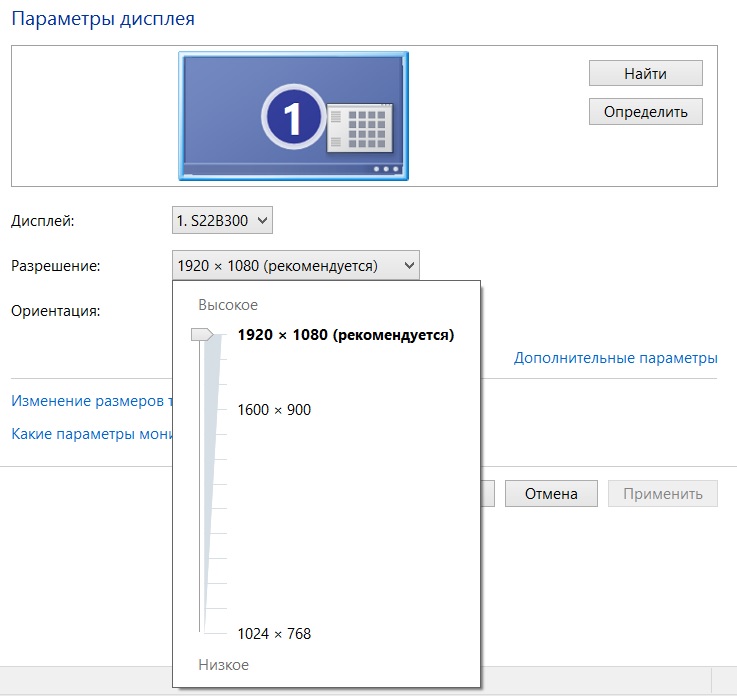The width and height of the screenshot is (737, 696).
Task: Grab the resolution slider thumb handle
Action: coord(203,335)
